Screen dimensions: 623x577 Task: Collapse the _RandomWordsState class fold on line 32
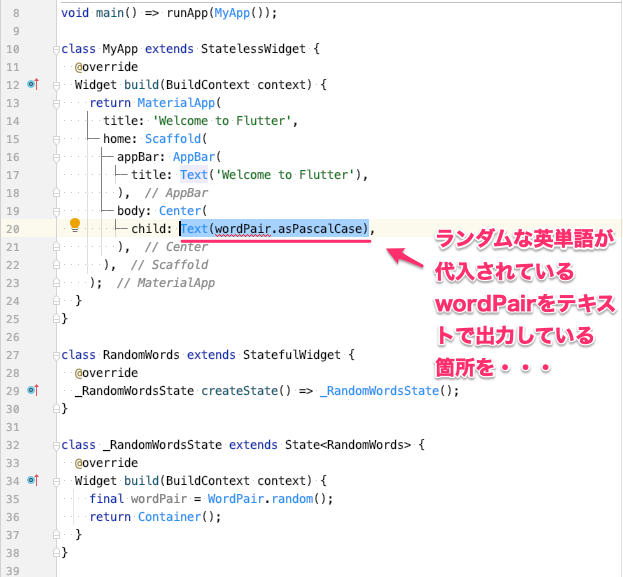coord(56,445)
